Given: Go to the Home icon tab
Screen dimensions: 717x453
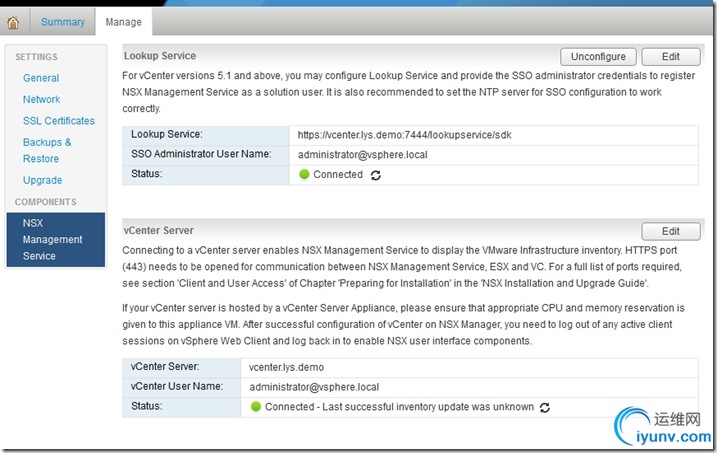Looking at the screenshot, I should [13, 22].
